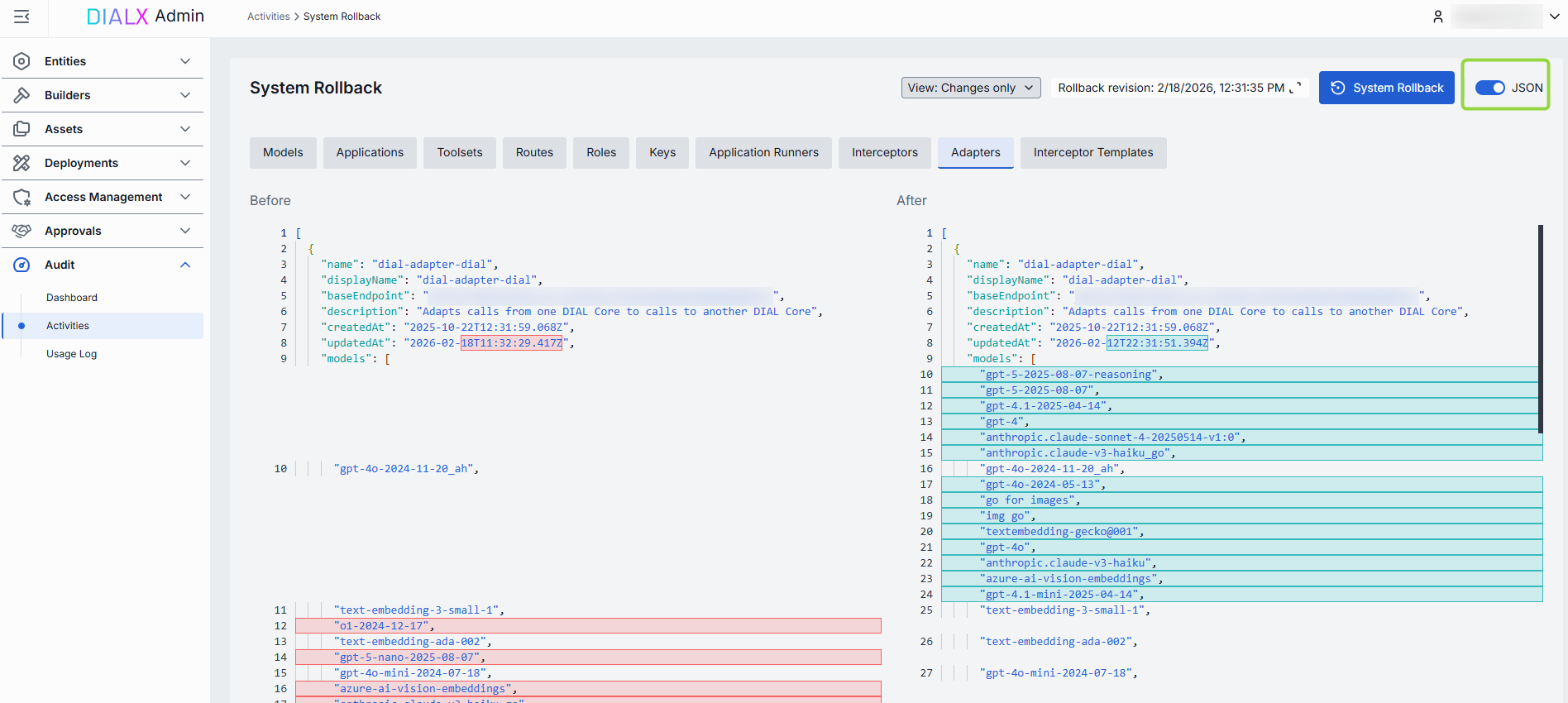Screen dimensions: 1568x703
Task: Expand the Entities section chevron
Action: pos(185,61)
